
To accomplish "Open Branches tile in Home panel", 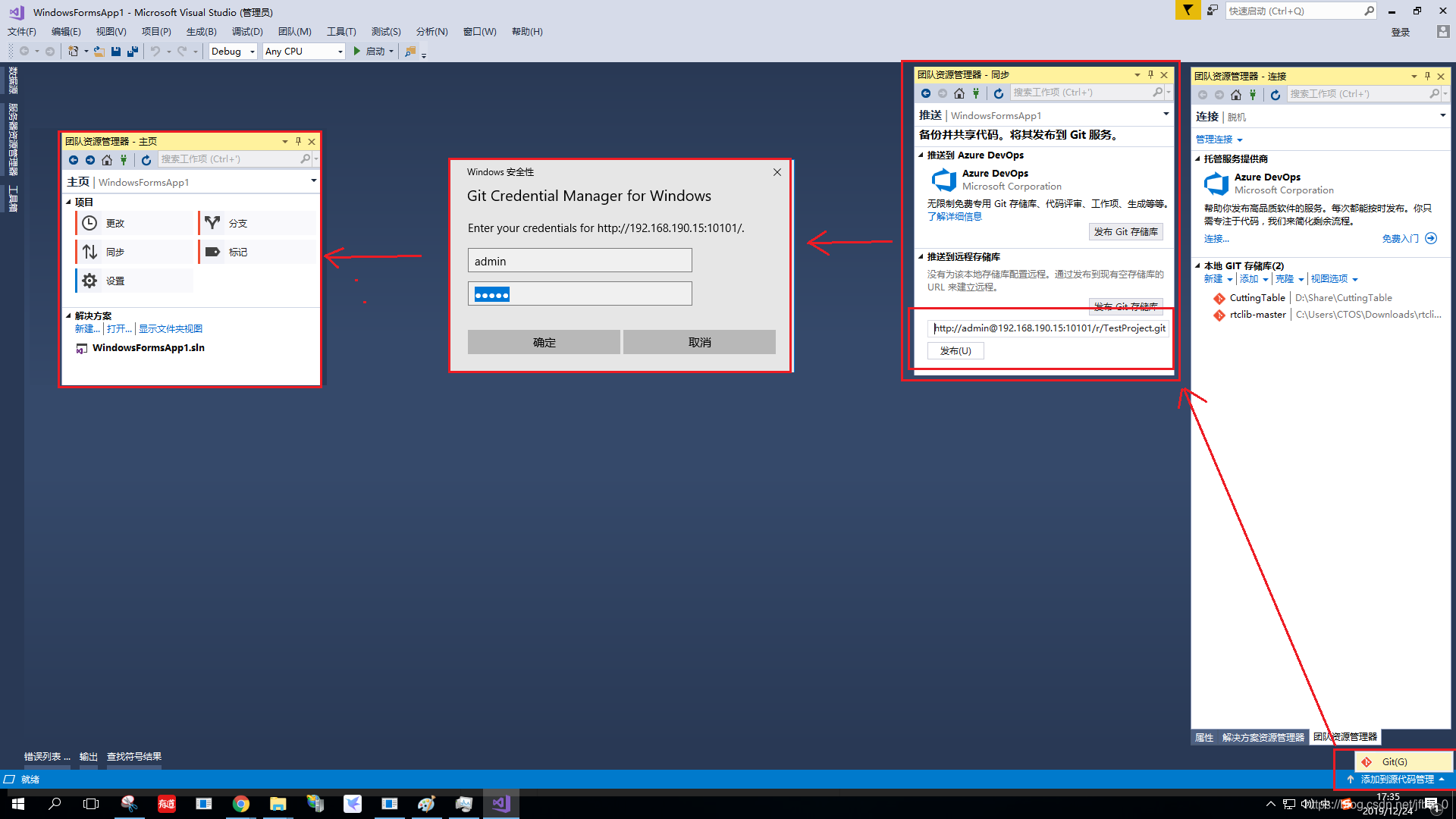I will point(257,223).
